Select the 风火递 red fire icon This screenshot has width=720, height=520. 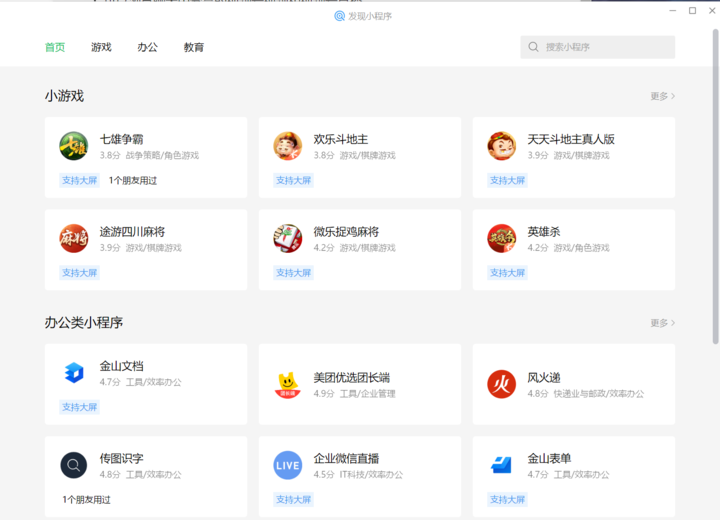pos(501,384)
